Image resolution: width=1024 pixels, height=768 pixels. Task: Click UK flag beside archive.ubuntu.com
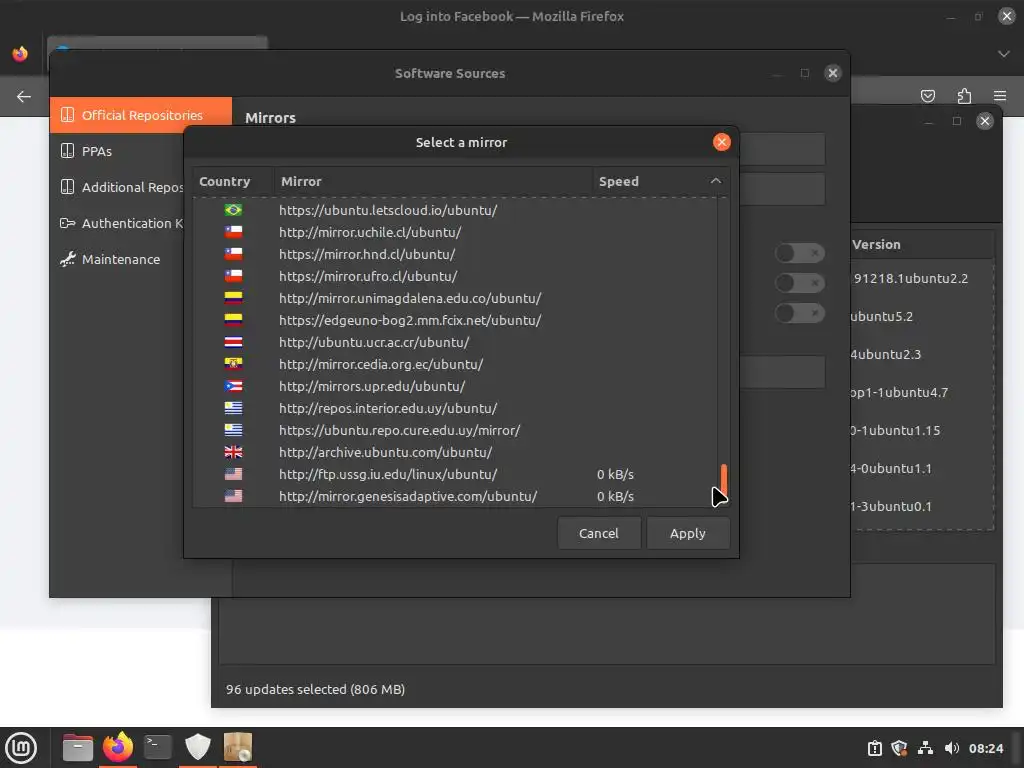233,453
